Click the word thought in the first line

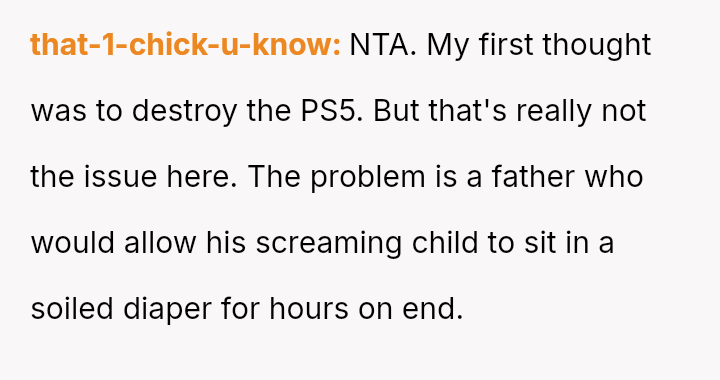pyautogui.click(x=596, y=46)
